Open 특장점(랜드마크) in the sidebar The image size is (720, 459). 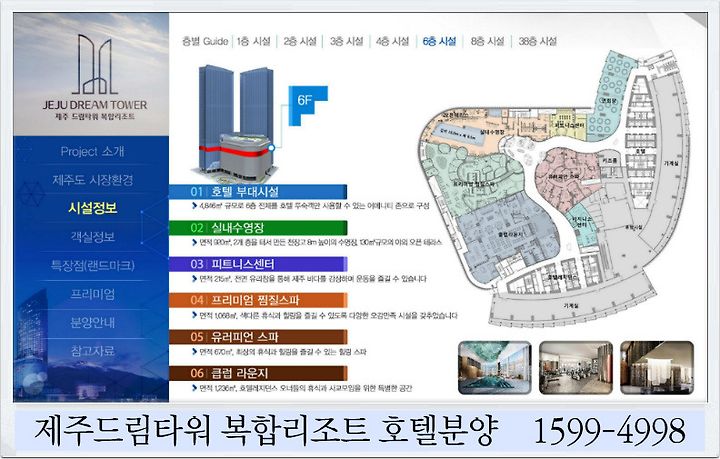pos(92,265)
